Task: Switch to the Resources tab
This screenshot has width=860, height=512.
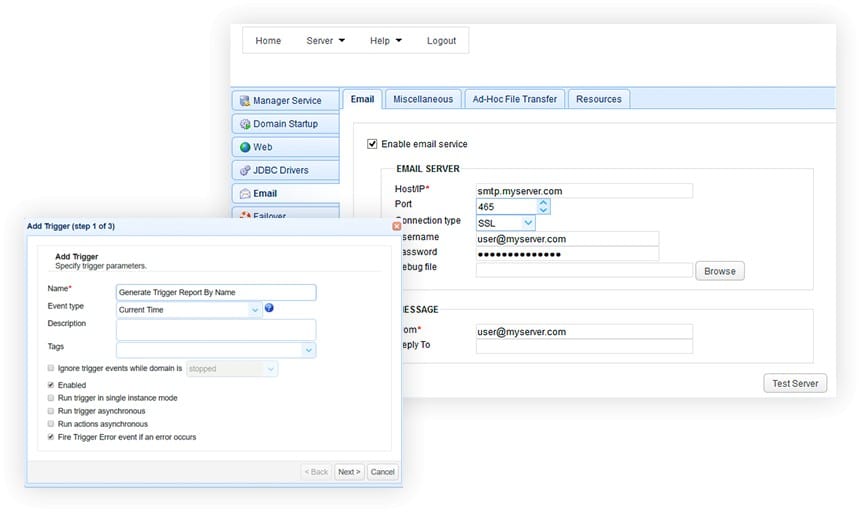Action: coord(598,99)
